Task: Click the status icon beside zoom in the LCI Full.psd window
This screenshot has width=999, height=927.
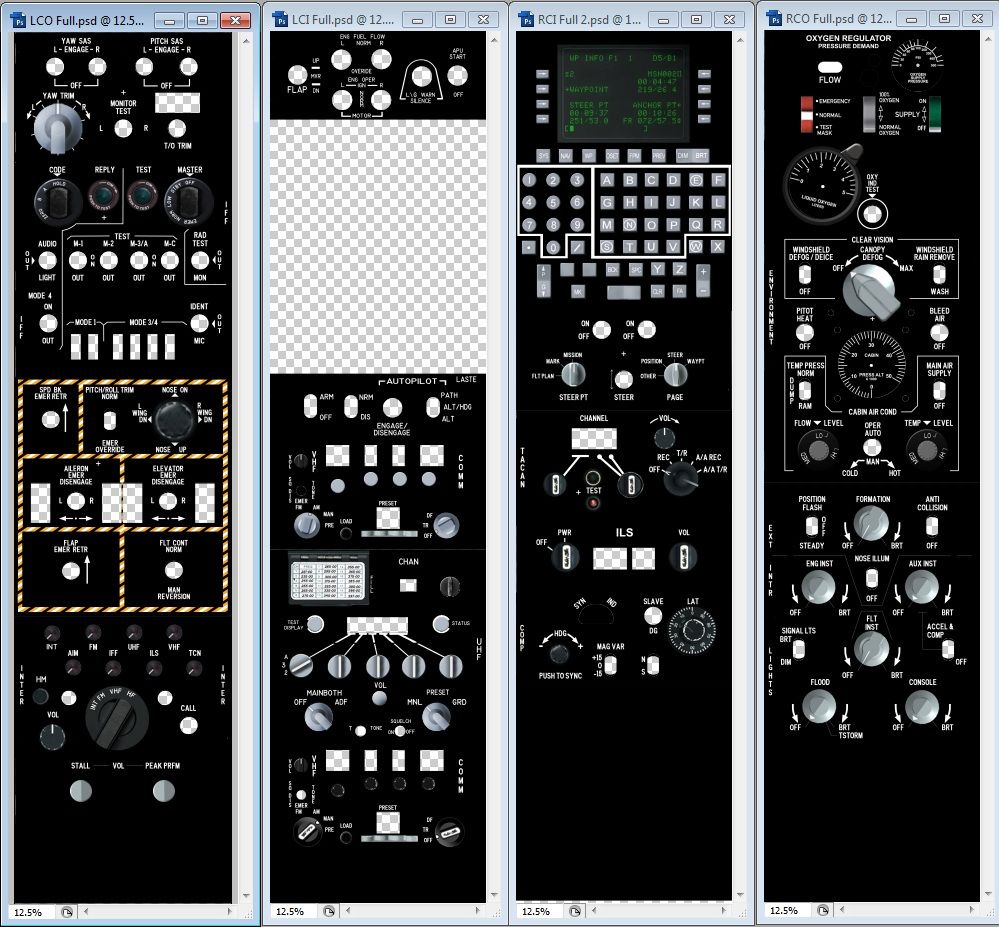Action: pyautogui.click(x=325, y=911)
